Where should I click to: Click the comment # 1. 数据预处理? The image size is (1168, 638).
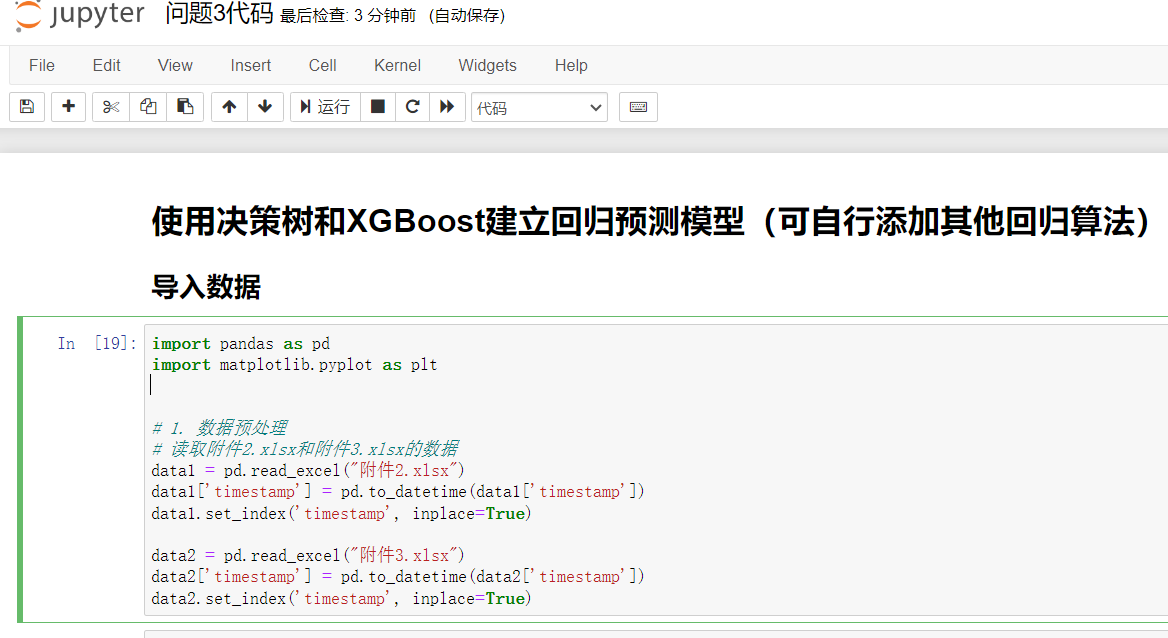[x=219, y=428]
